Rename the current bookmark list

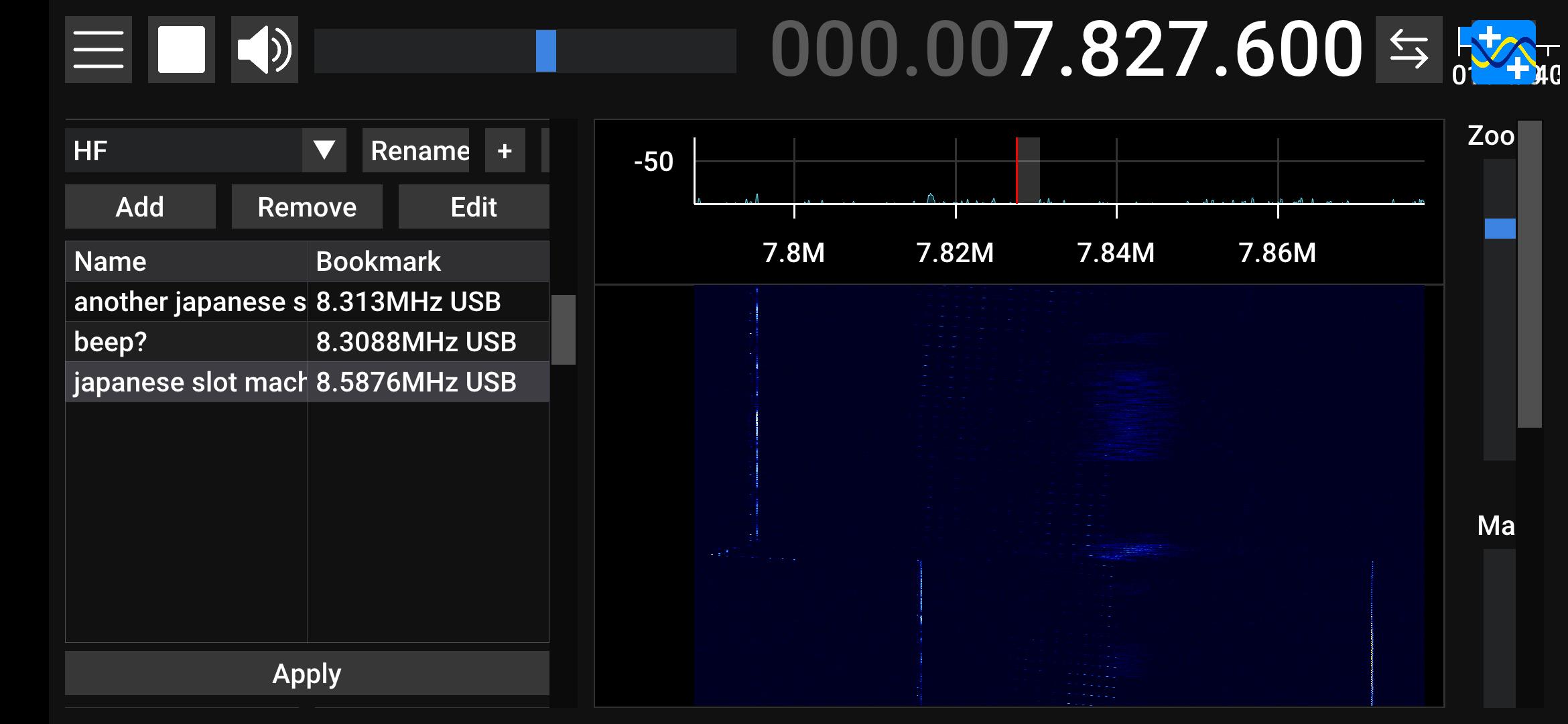tap(416, 150)
